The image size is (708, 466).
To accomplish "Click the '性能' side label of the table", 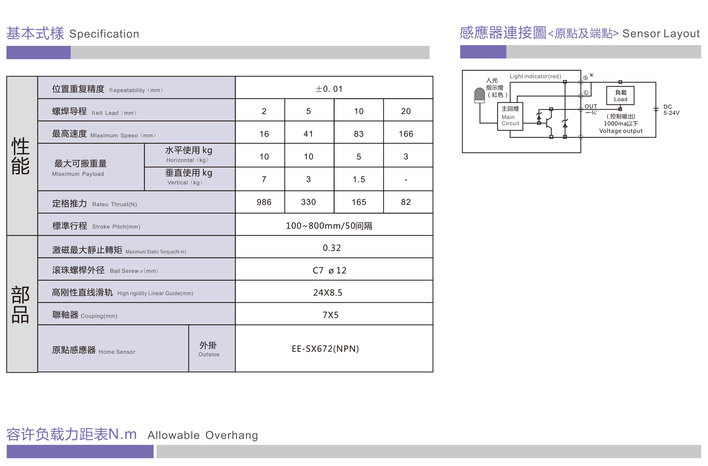I will tap(20, 156).
